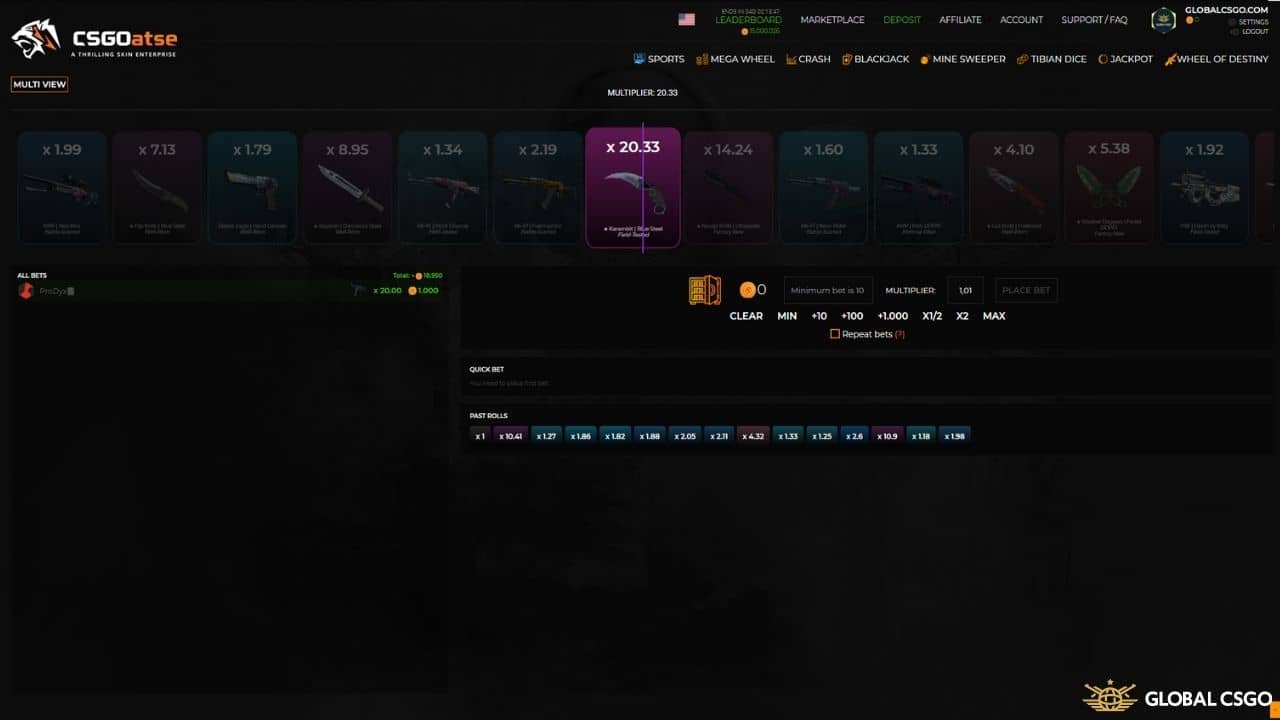Screen dimensions: 1280x720
Task: Open the Affiliate page
Action: 960,19
